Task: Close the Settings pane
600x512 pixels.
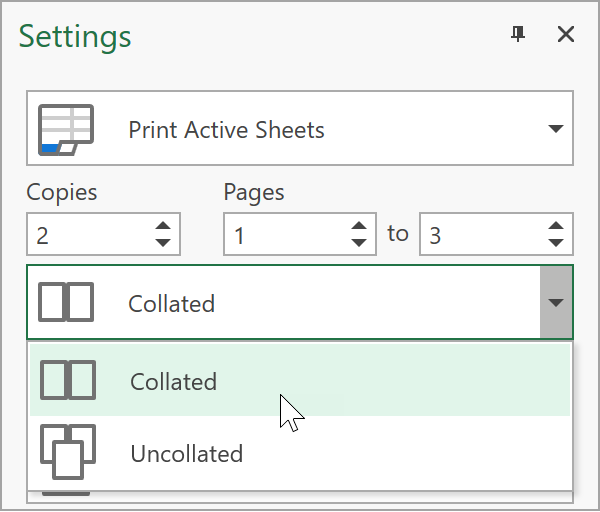Action: pos(565,35)
